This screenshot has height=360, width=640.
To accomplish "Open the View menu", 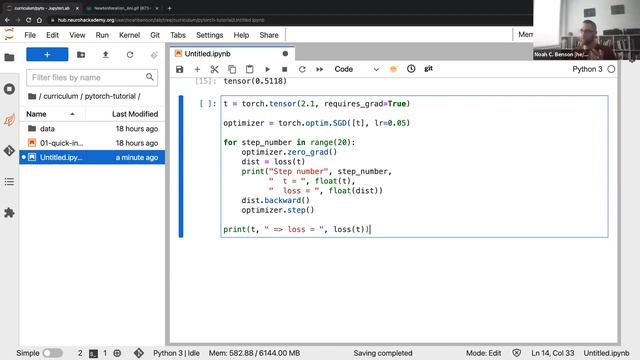I will click(77, 35).
